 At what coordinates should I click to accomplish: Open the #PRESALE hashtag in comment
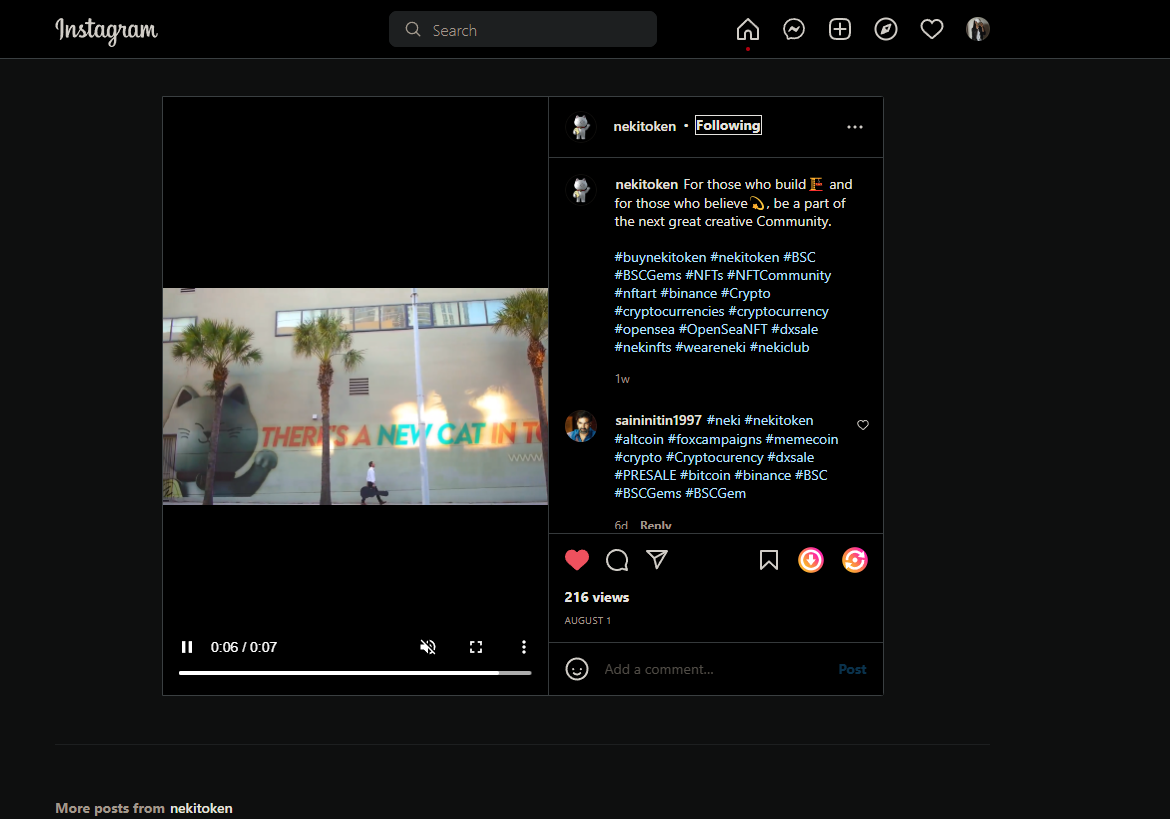point(645,475)
